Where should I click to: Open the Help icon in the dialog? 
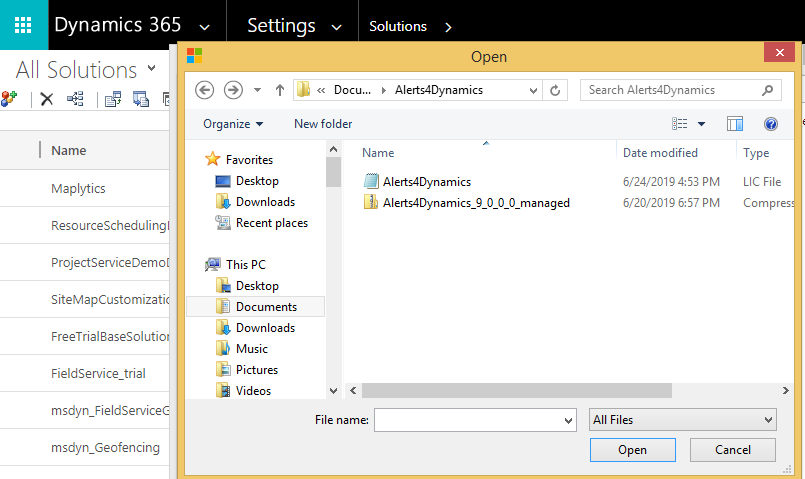click(x=771, y=124)
